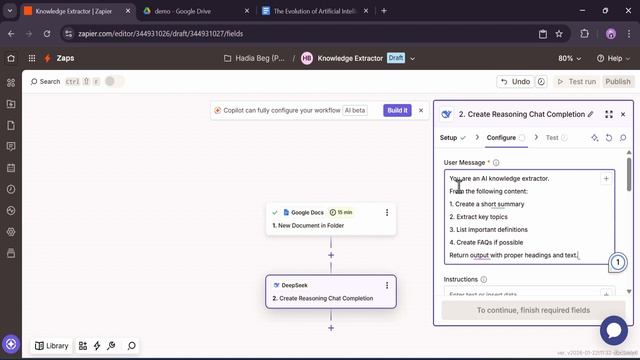
Task: Open Chrome tab search dropdown
Action: pyautogui.click(x=10, y=11)
